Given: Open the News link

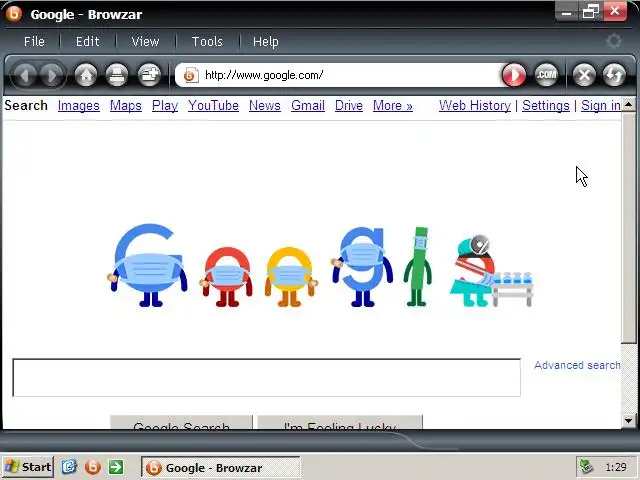Looking at the screenshot, I should point(265,106).
